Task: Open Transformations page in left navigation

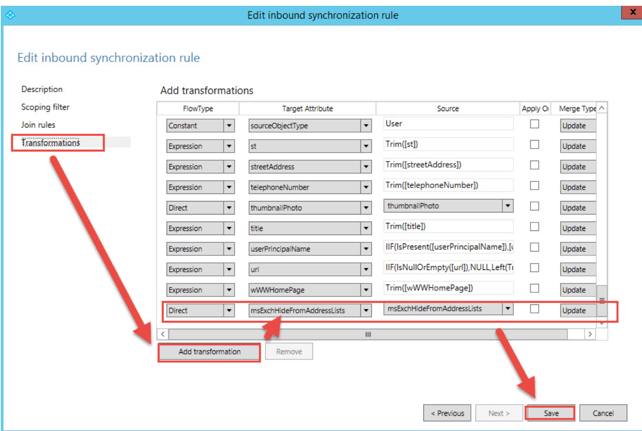Action: [50, 143]
